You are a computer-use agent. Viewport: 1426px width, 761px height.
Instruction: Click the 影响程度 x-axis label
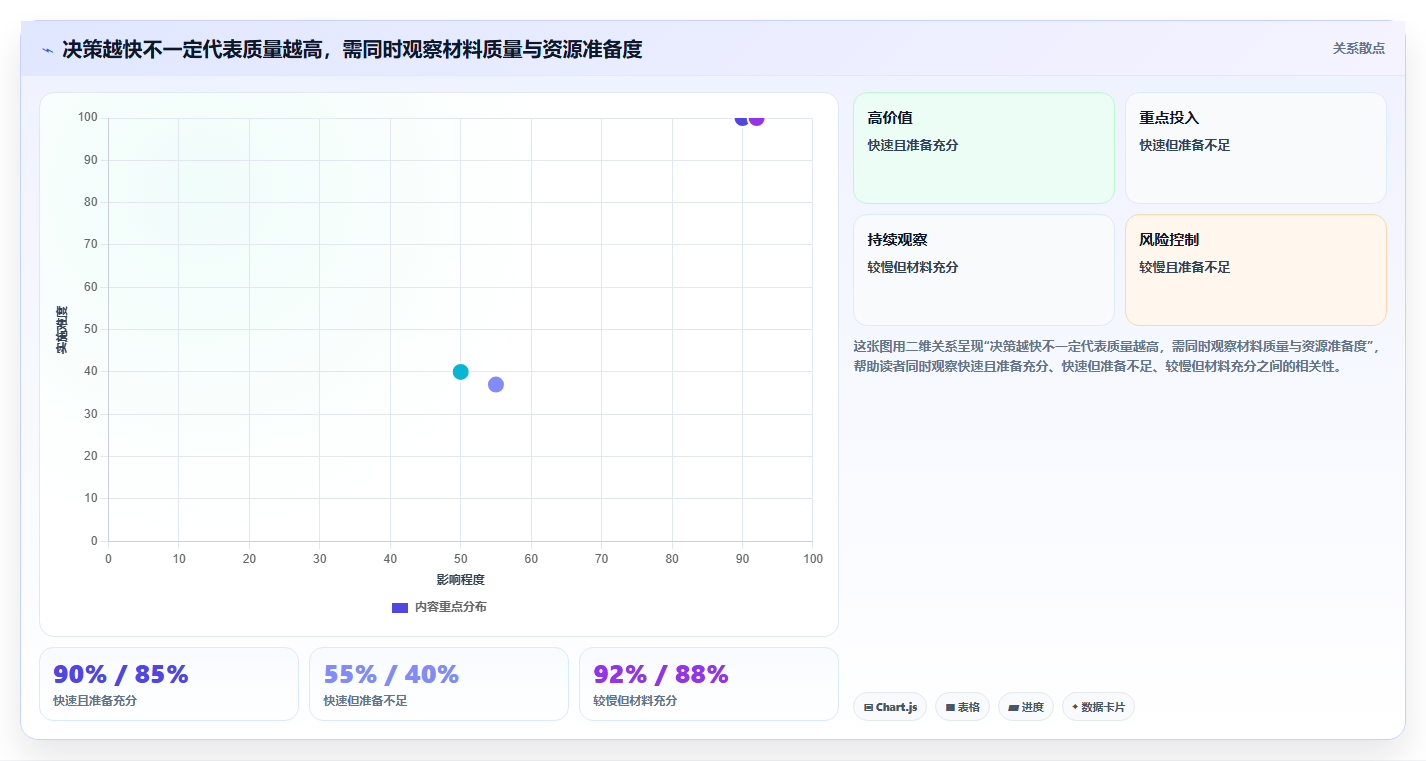pyautogui.click(x=460, y=580)
